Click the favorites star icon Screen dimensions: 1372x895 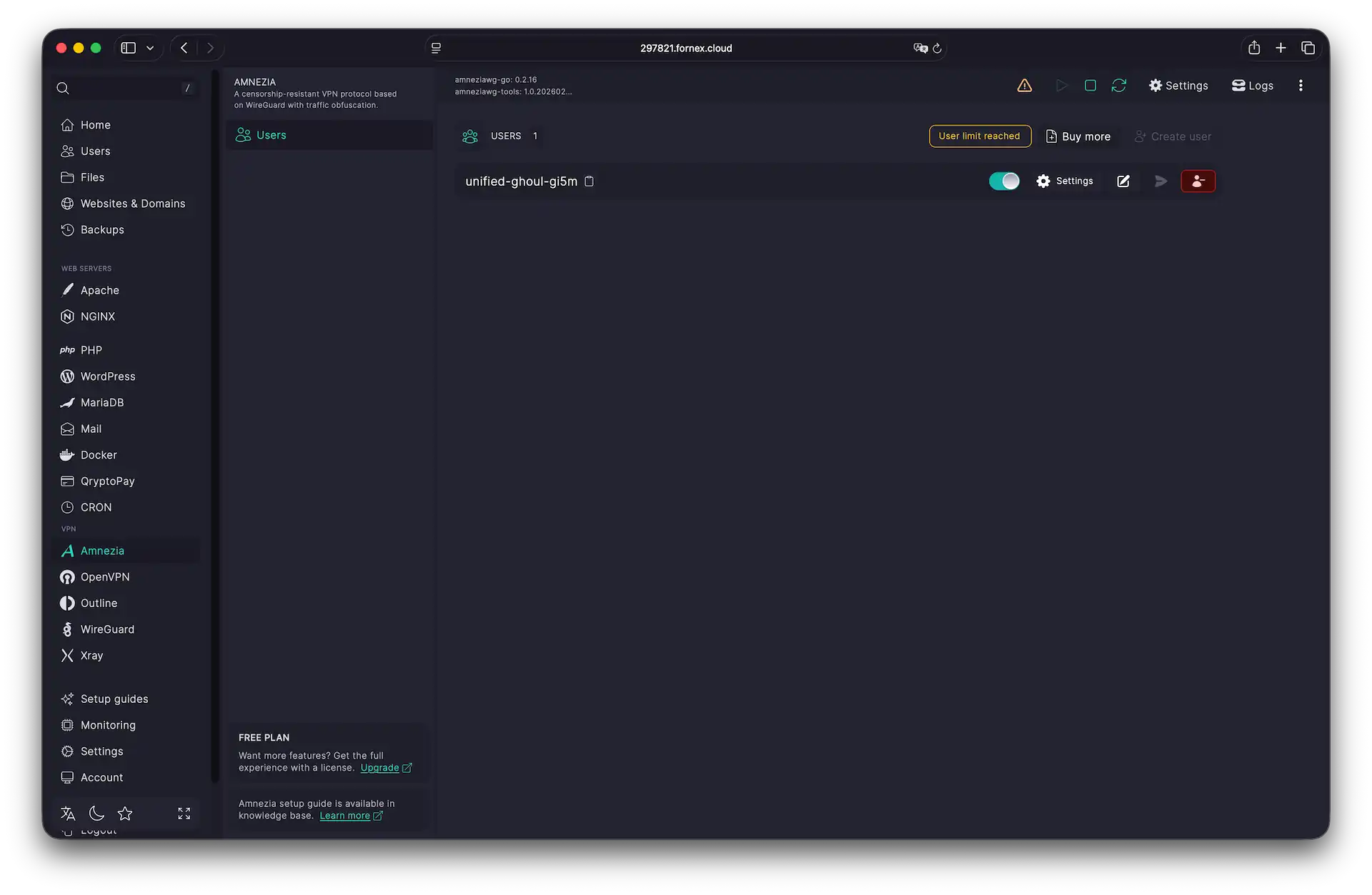click(x=125, y=814)
